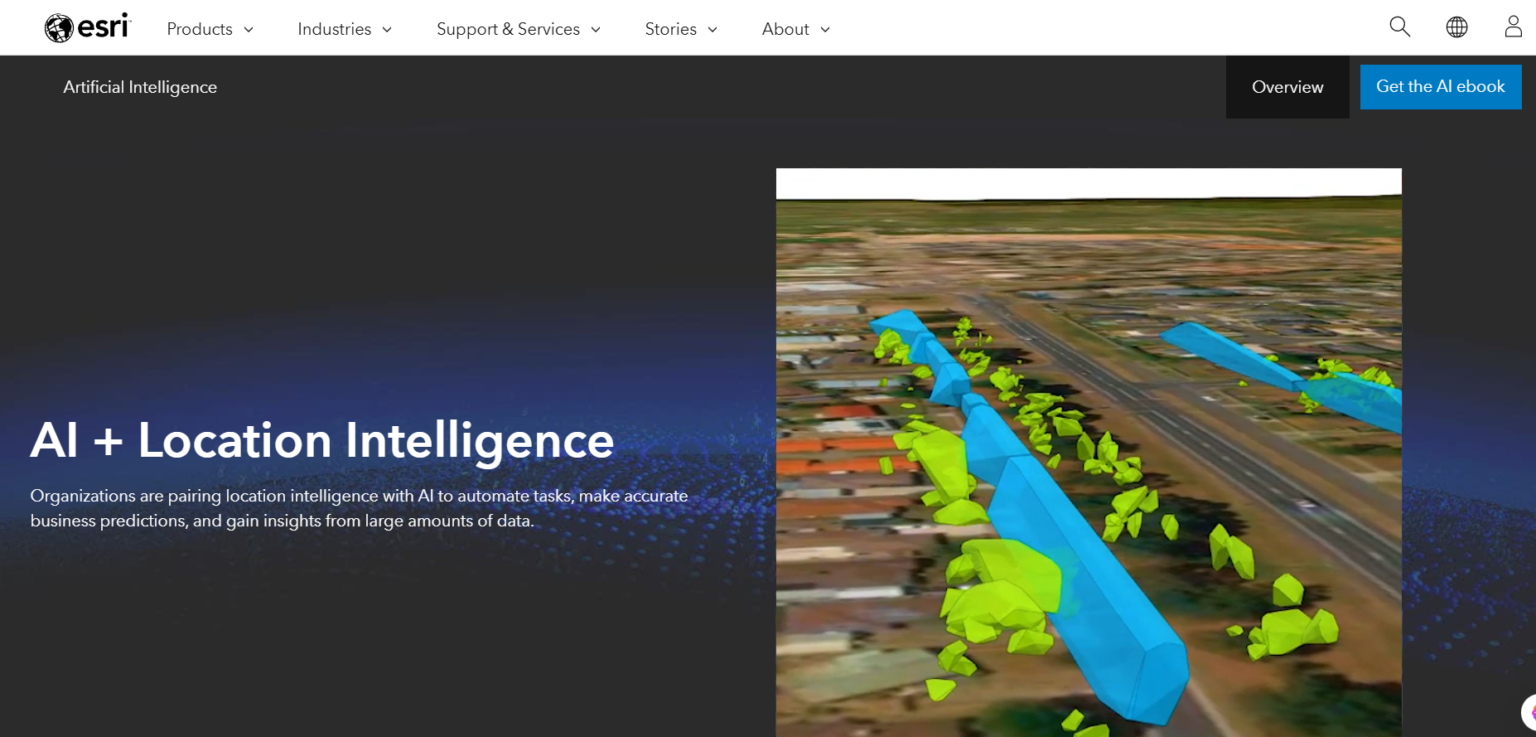This screenshot has width=1536, height=737.
Task: Select the user profile silhouette icon
Action: (x=1512, y=27)
